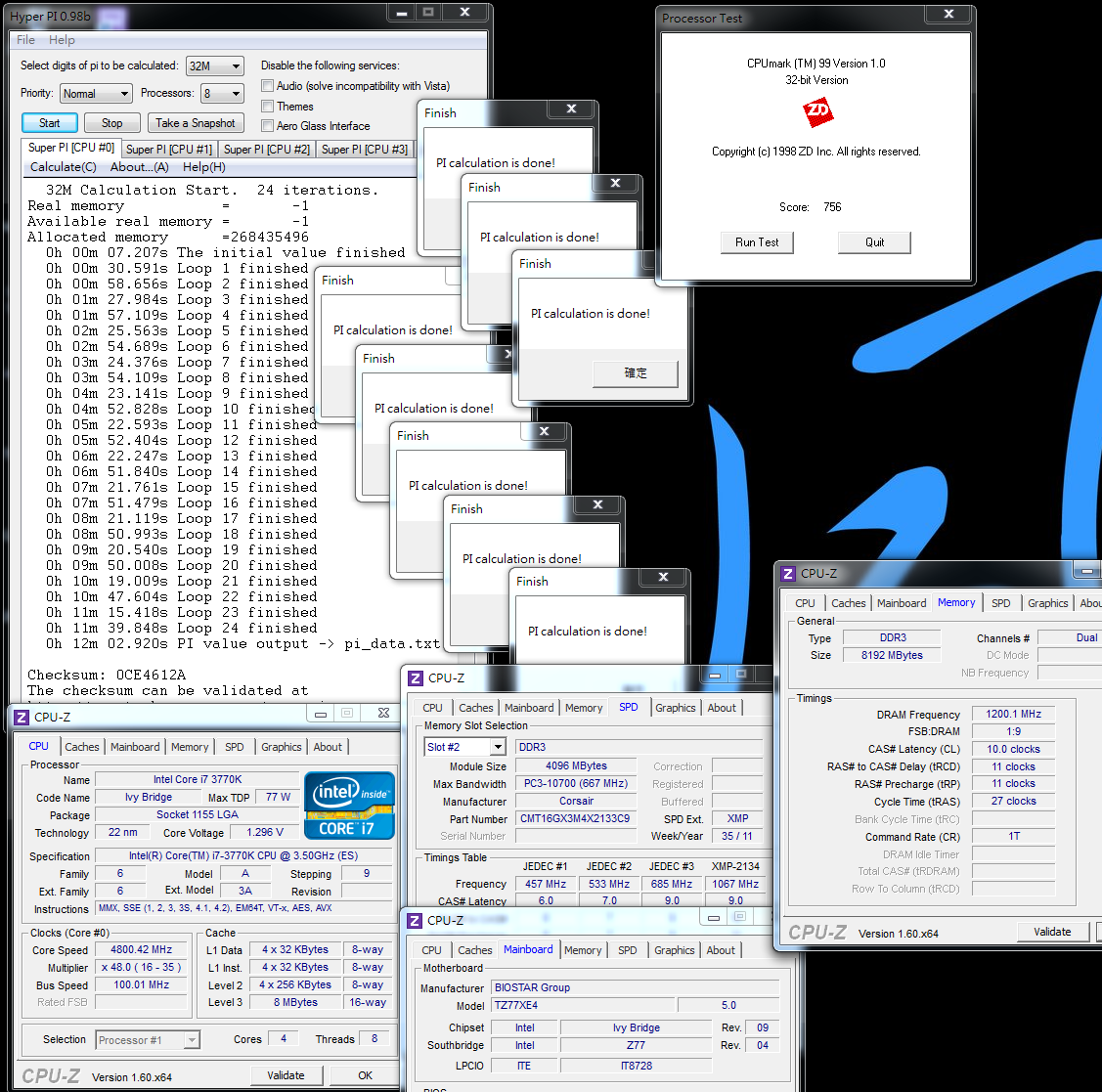Screen dimensions: 1102x1092
Task: Click the CAS# Latency value '10.0 clocks'
Action: 1013,749
